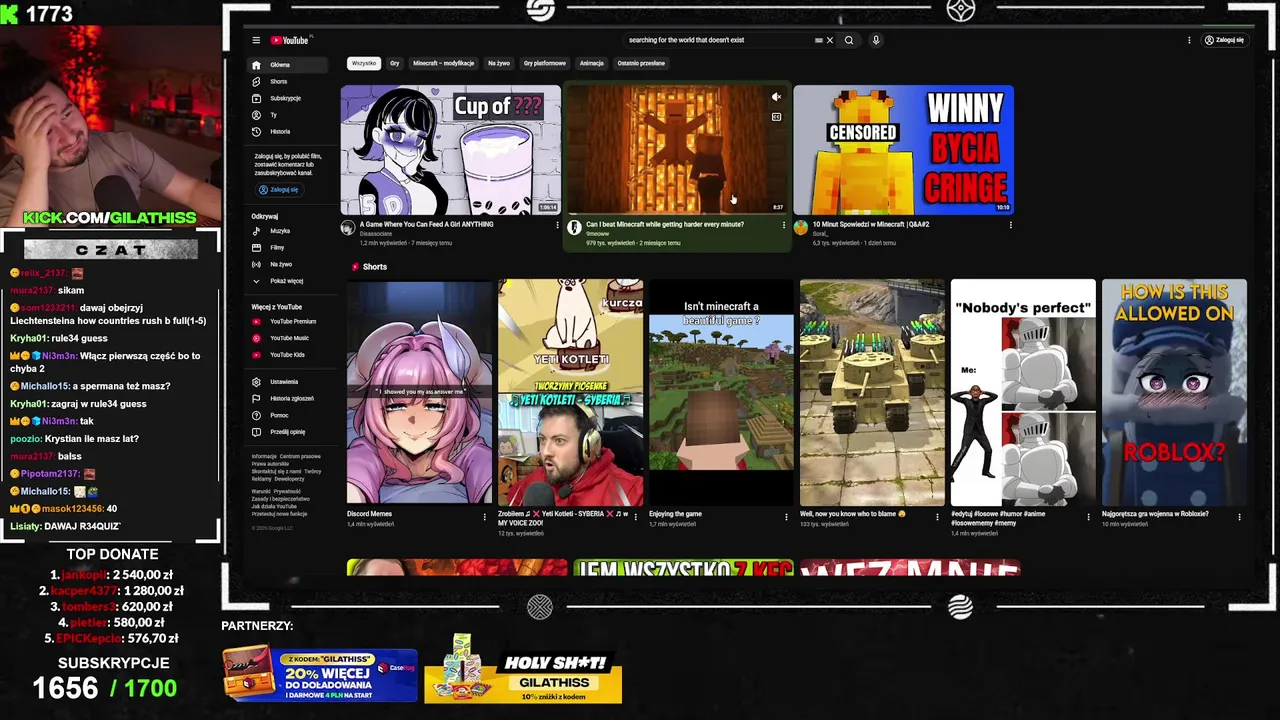
Task: Select the Na żywo filter chip
Action: coord(498,63)
